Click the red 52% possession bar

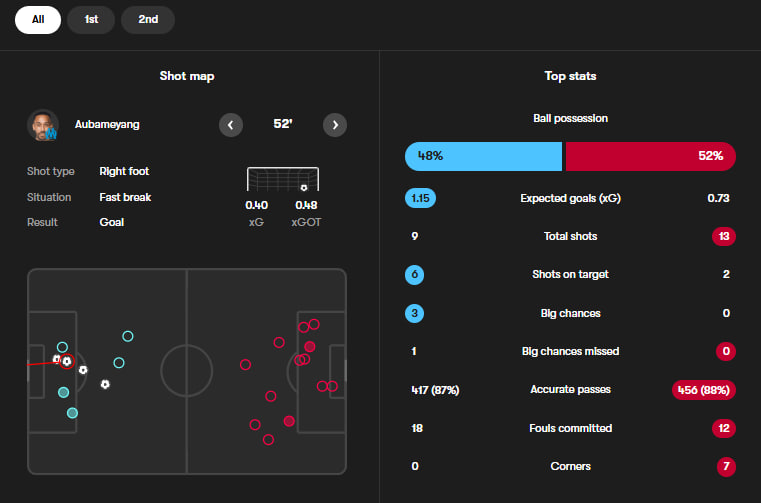click(x=650, y=156)
